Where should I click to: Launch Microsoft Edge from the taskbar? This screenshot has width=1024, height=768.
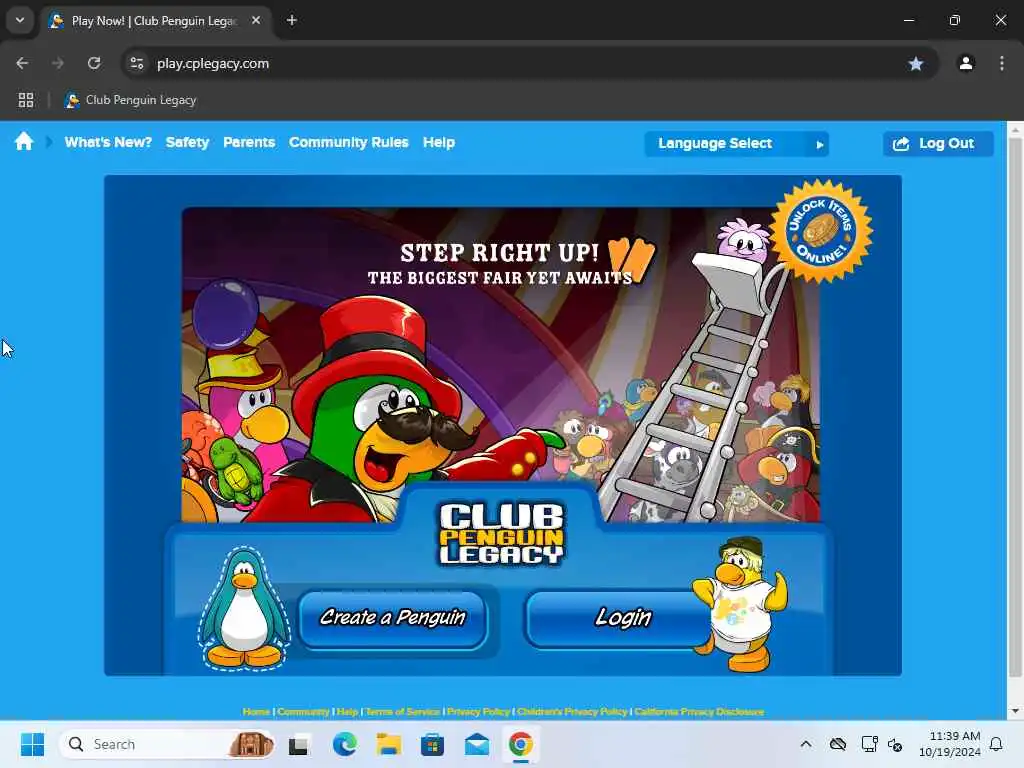click(x=345, y=744)
